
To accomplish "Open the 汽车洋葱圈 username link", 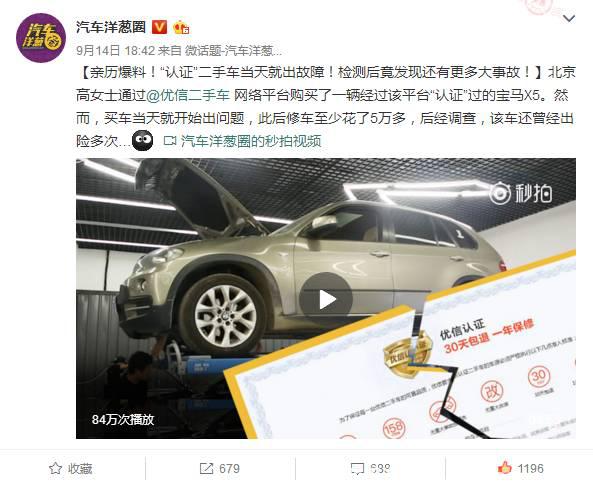I will [x=111, y=27].
